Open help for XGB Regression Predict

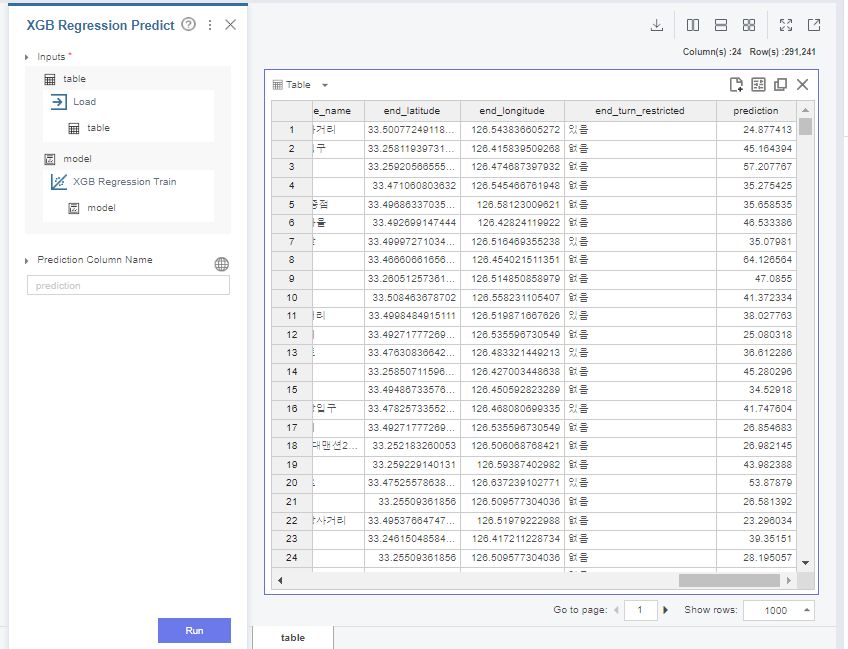coord(188,24)
